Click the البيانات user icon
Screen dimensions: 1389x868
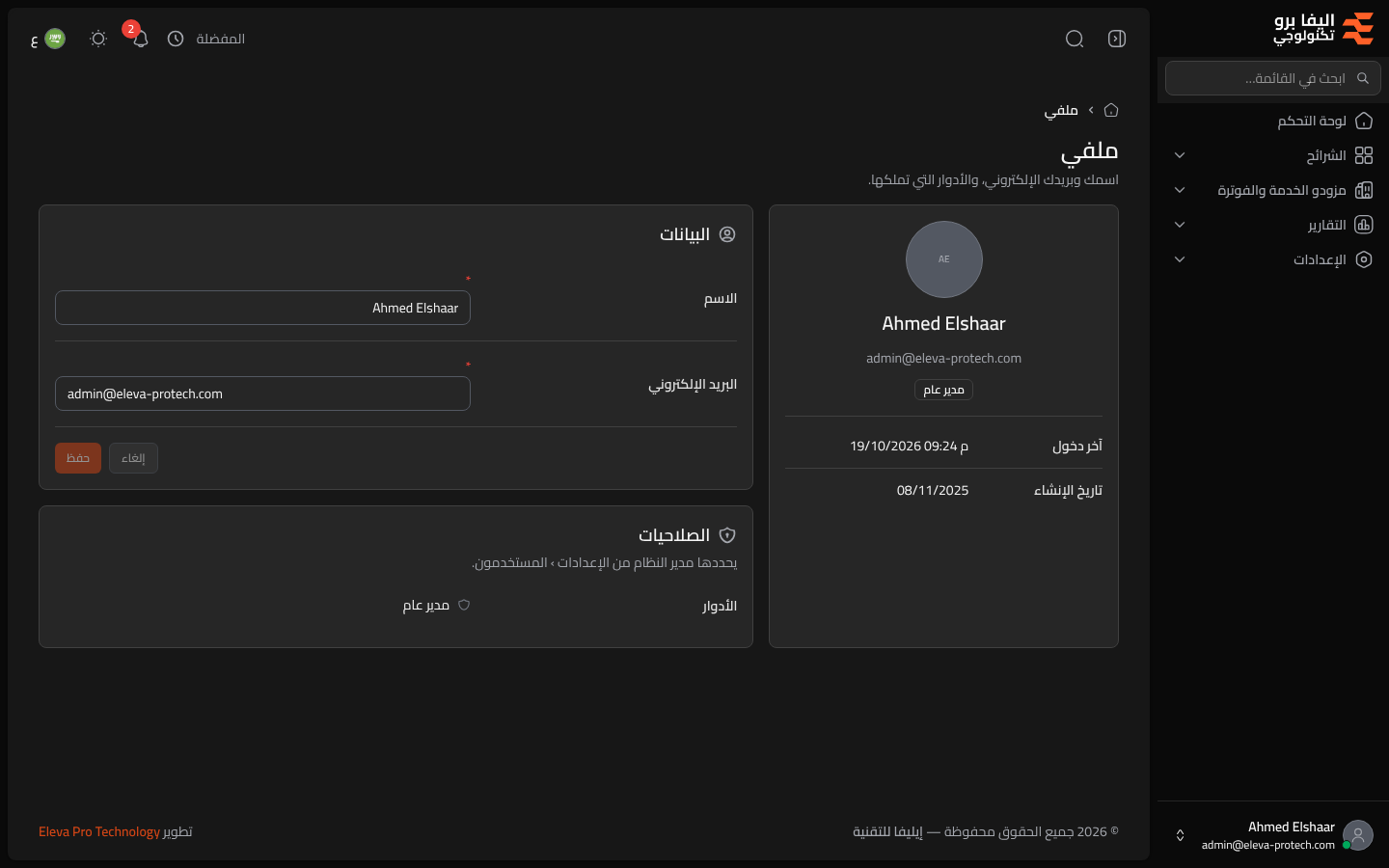[727, 234]
